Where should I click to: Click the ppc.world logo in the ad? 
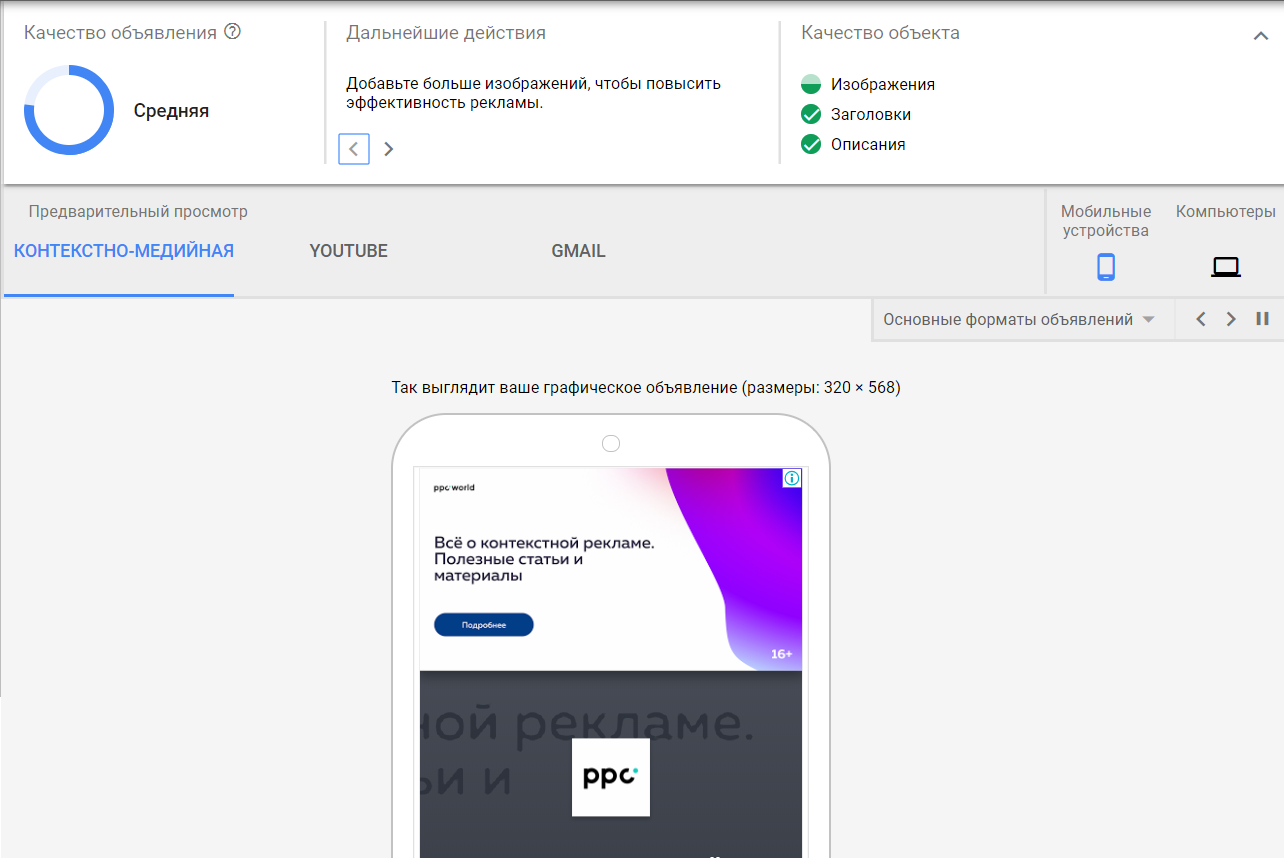tap(454, 488)
